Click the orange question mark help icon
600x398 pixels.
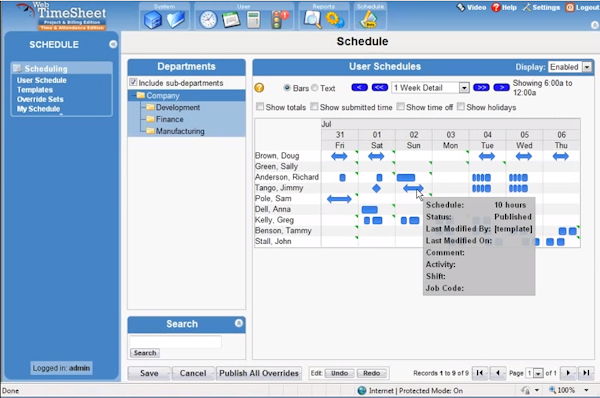point(259,88)
